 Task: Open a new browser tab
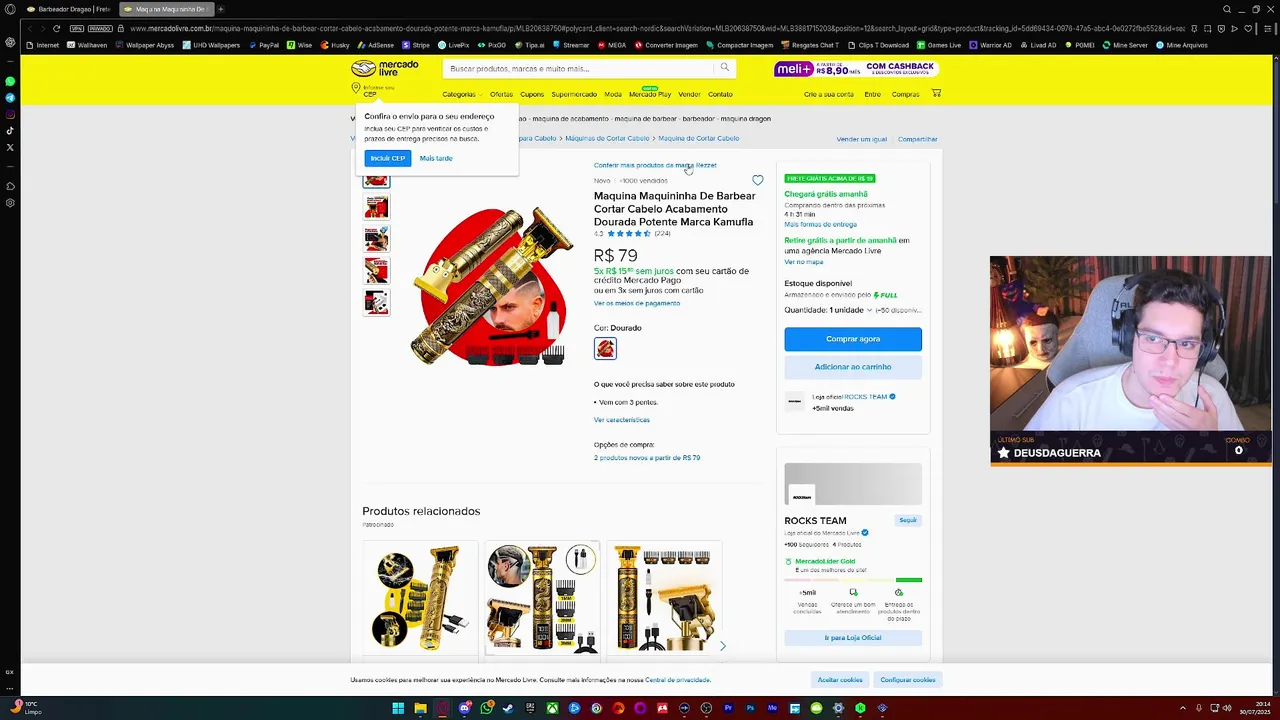[x=220, y=9]
